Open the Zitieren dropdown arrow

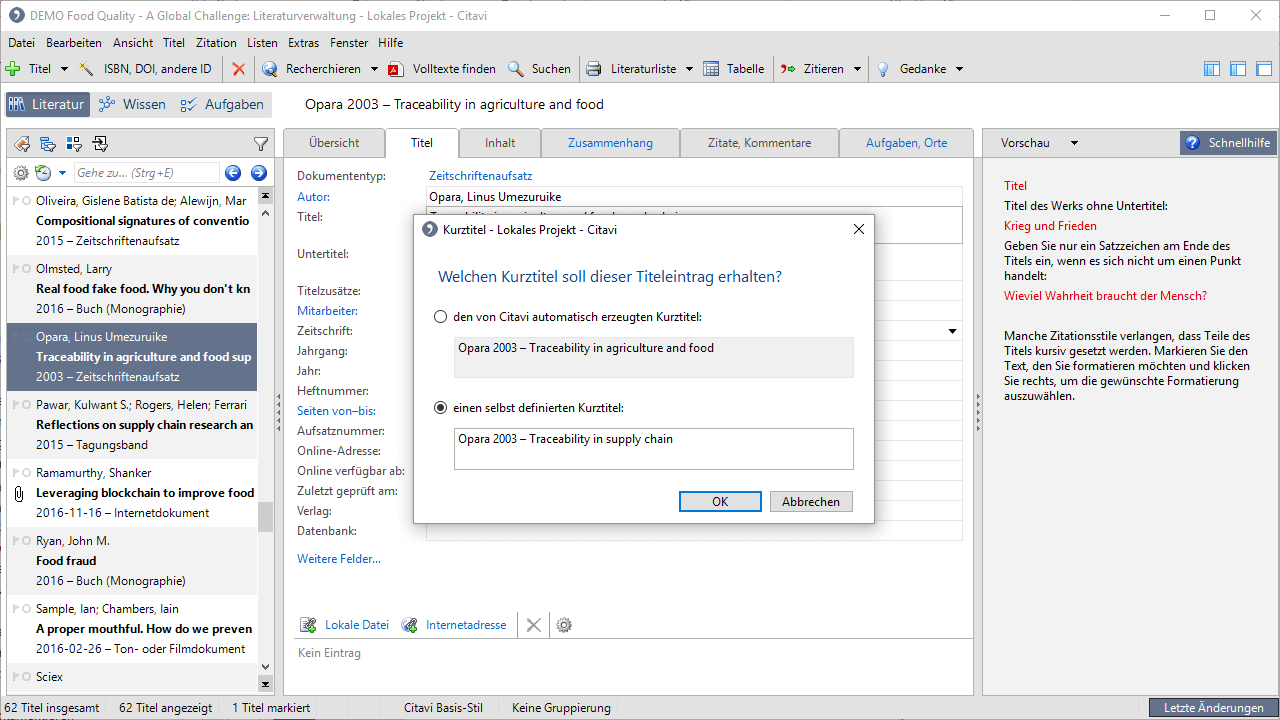pos(857,69)
